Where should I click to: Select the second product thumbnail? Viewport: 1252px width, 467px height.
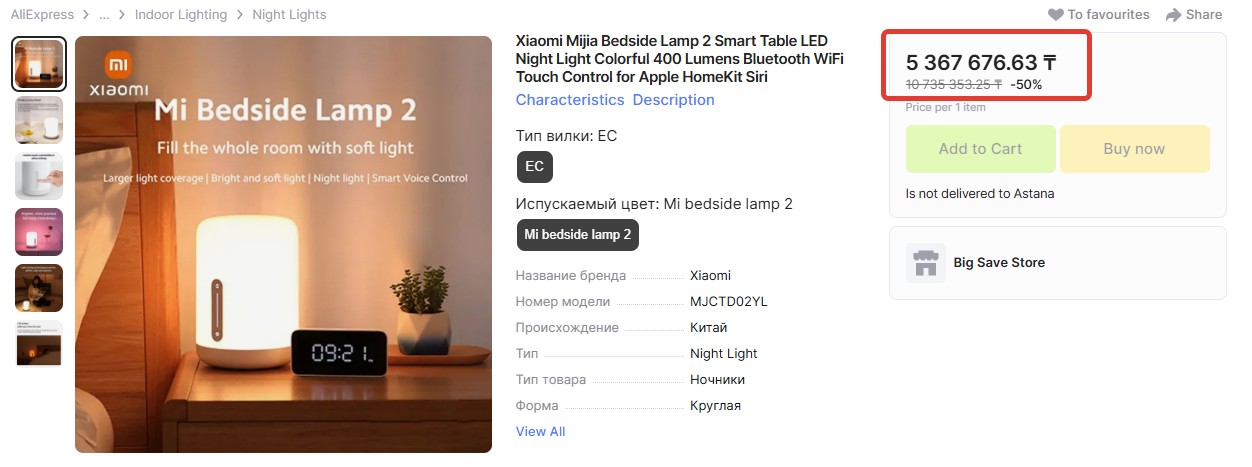(x=39, y=120)
